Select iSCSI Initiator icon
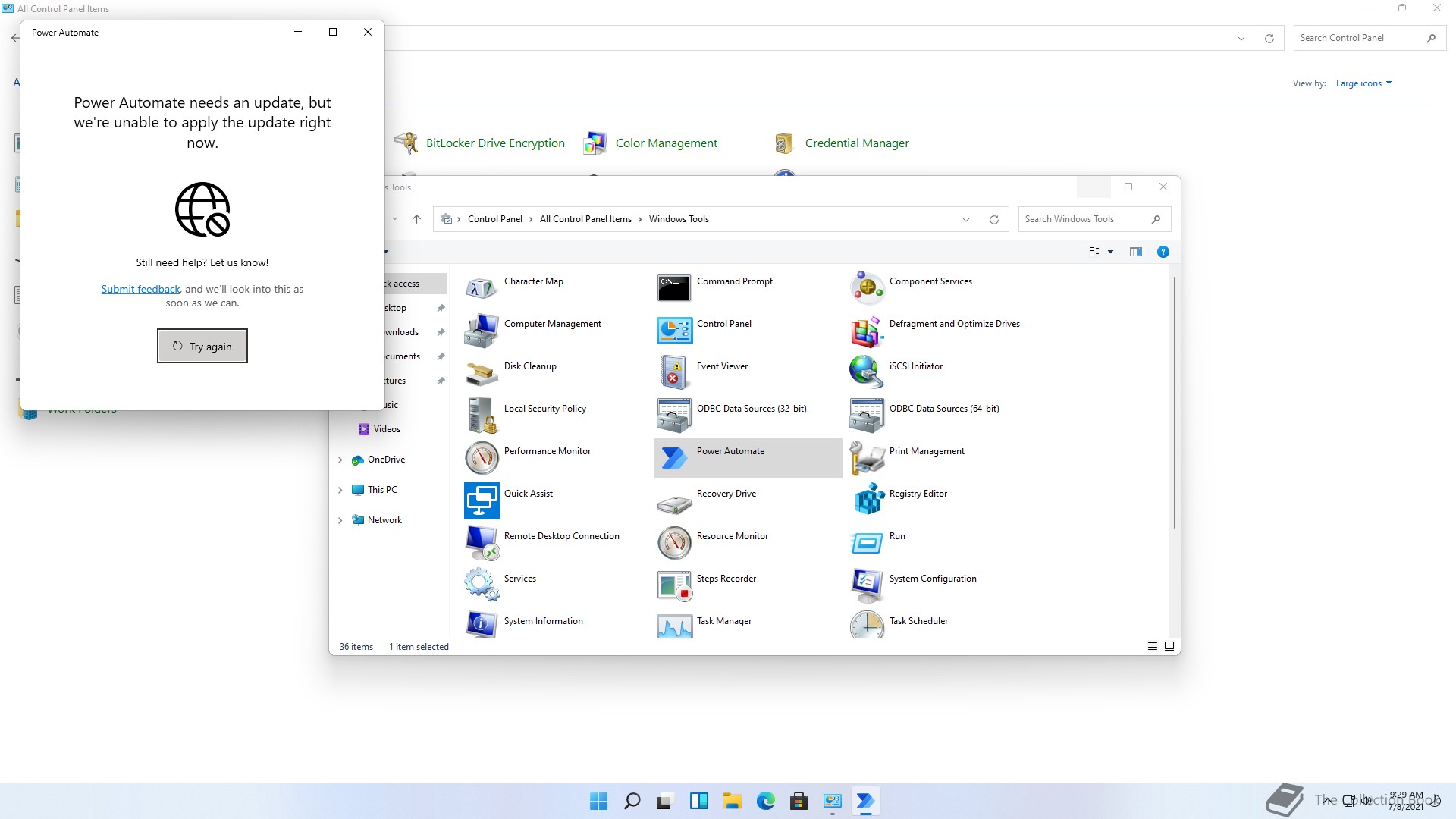The width and height of the screenshot is (1456, 819). tap(867, 373)
